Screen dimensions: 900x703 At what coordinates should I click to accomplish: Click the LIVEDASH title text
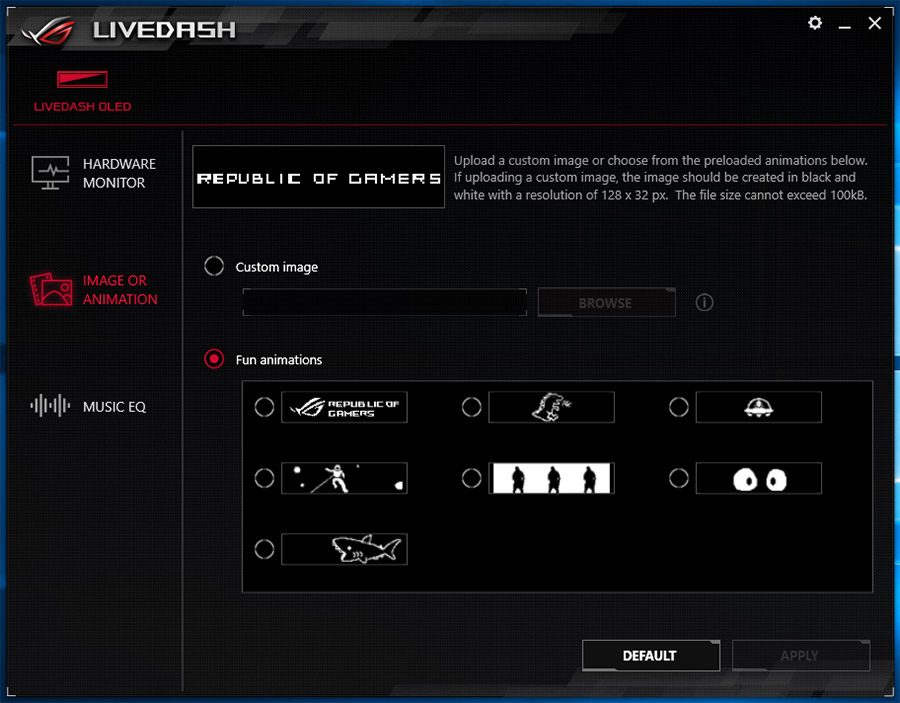click(x=164, y=30)
